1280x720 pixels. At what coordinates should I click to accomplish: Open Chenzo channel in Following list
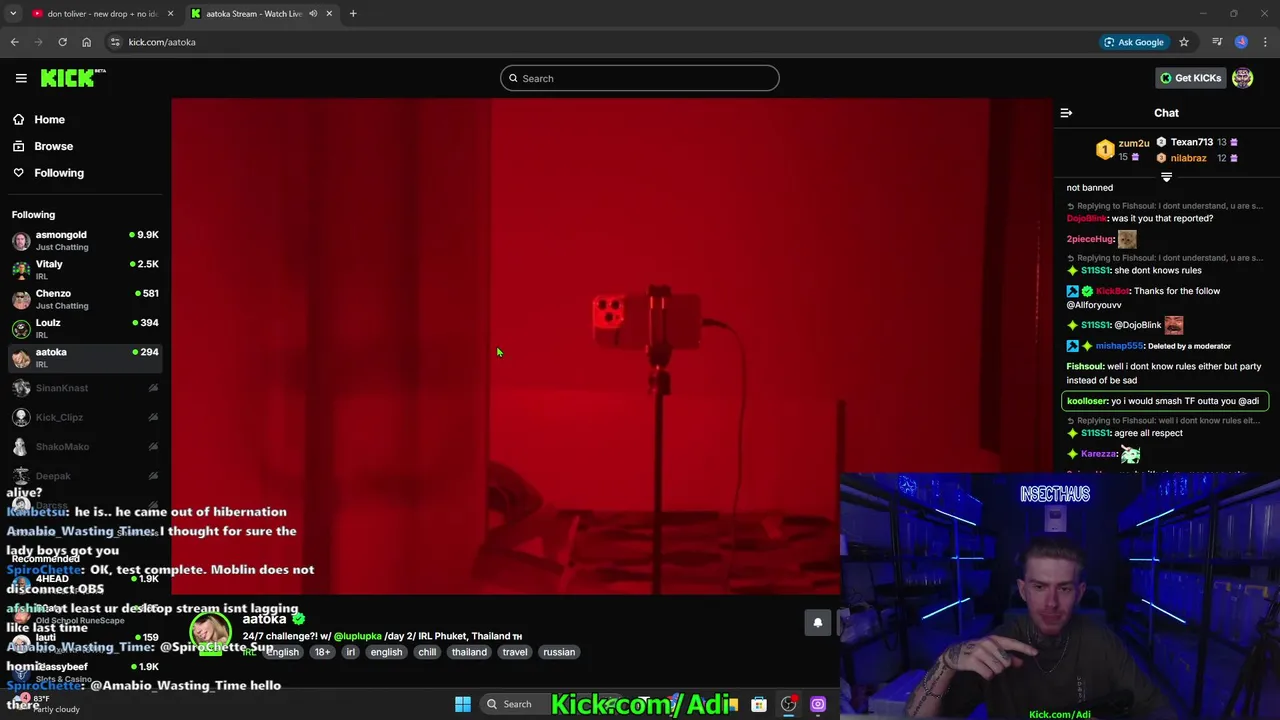(84, 299)
